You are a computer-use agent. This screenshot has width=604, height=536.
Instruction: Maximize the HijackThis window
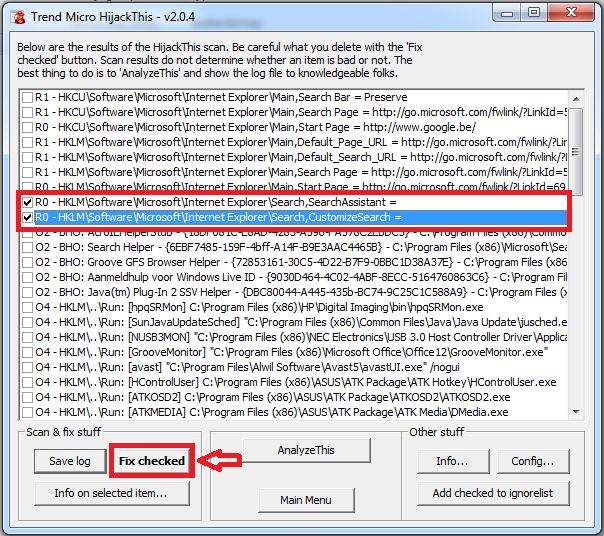534,13
